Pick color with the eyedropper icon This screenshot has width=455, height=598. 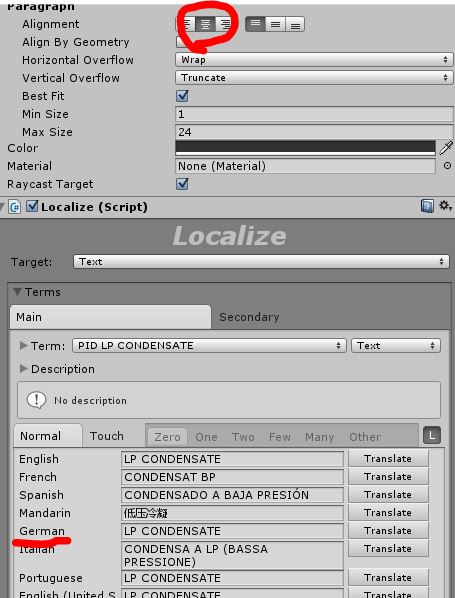pos(446,148)
